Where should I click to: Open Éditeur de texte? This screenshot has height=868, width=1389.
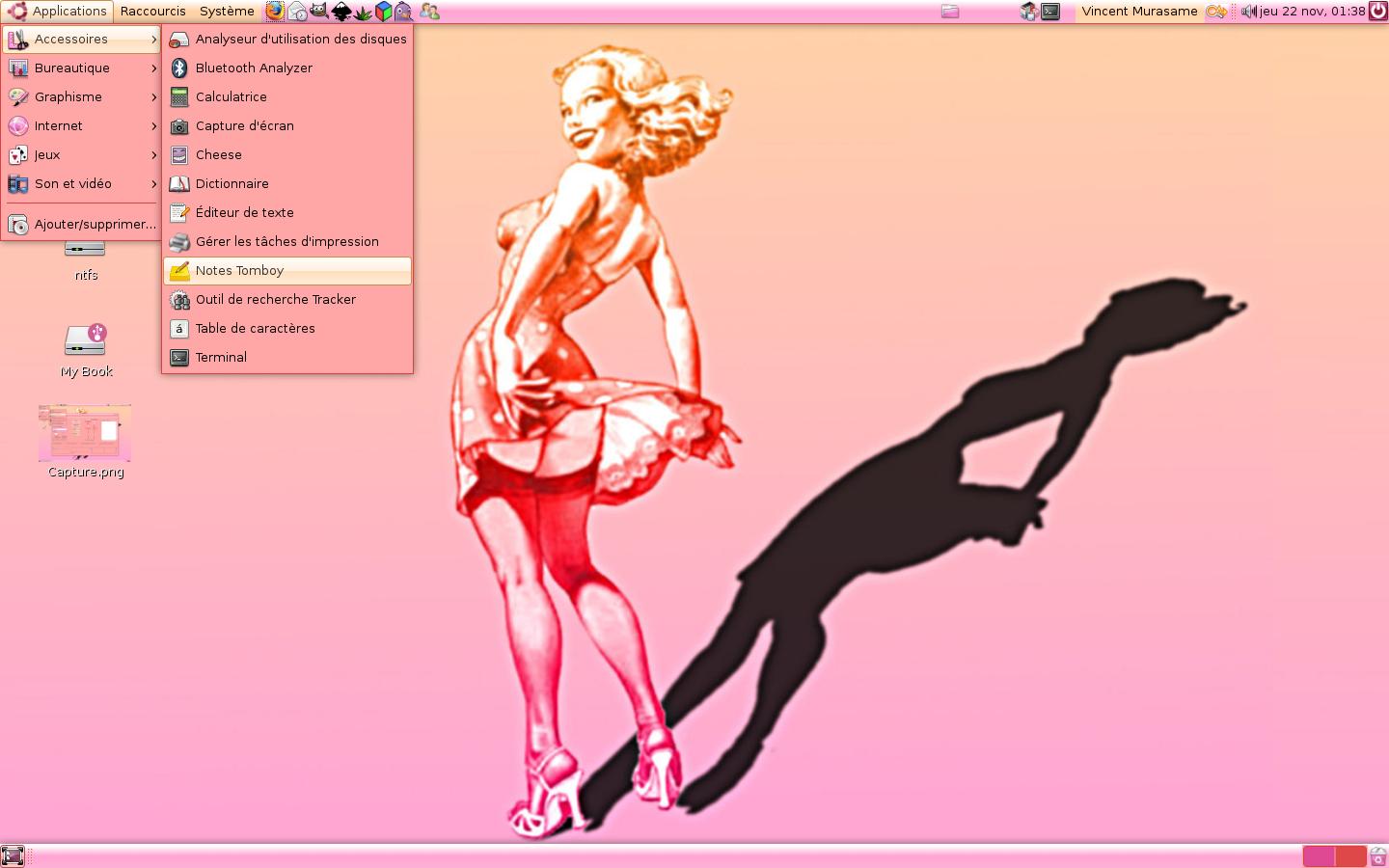coord(287,213)
